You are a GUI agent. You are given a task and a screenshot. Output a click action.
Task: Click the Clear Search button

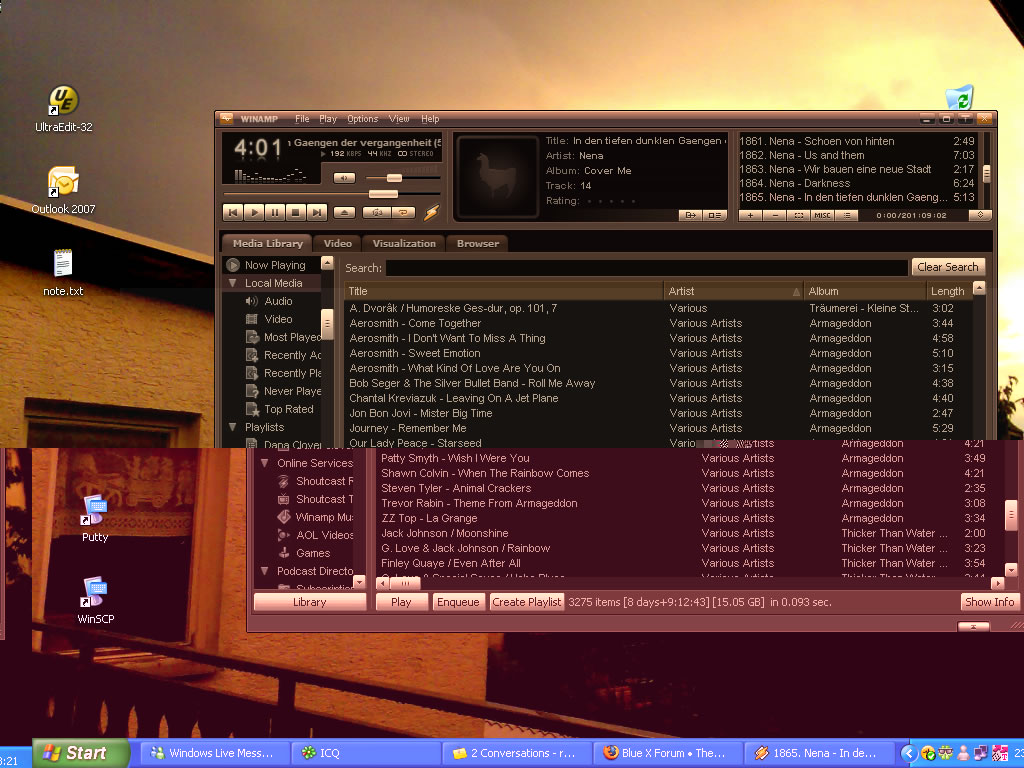click(947, 267)
